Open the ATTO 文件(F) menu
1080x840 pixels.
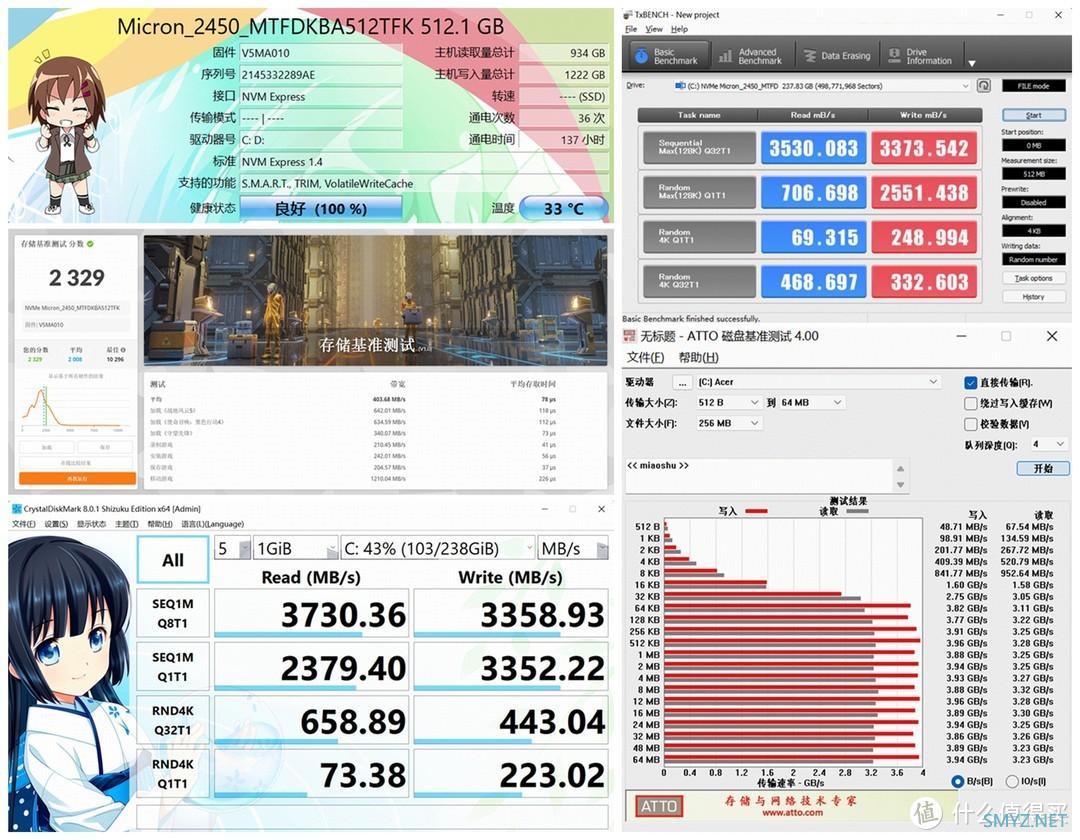pos(645,357)
